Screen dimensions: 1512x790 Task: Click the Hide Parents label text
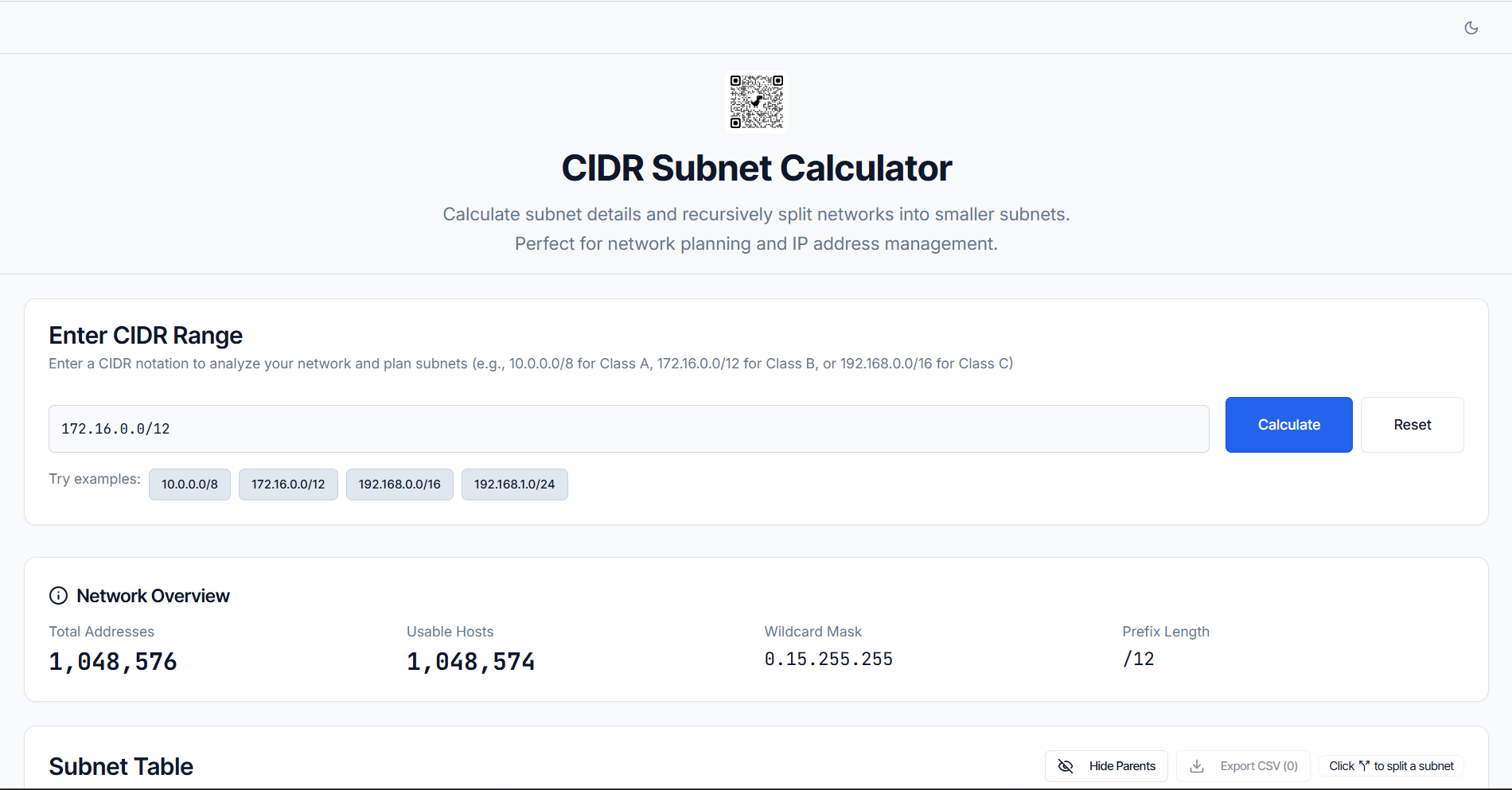click(1122, 766)
